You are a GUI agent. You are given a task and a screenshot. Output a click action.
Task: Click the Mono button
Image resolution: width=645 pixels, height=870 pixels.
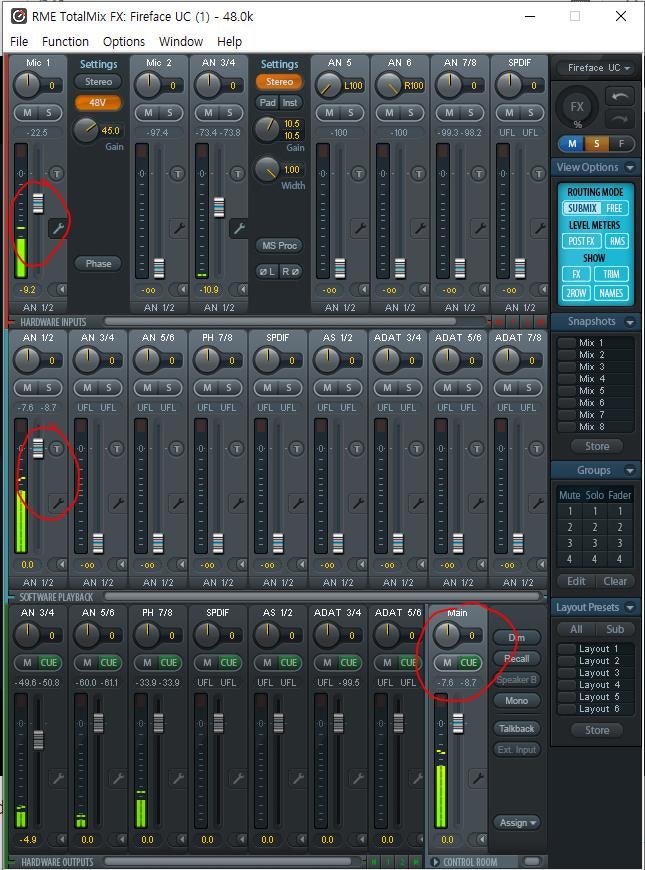(x=517, y=701)
